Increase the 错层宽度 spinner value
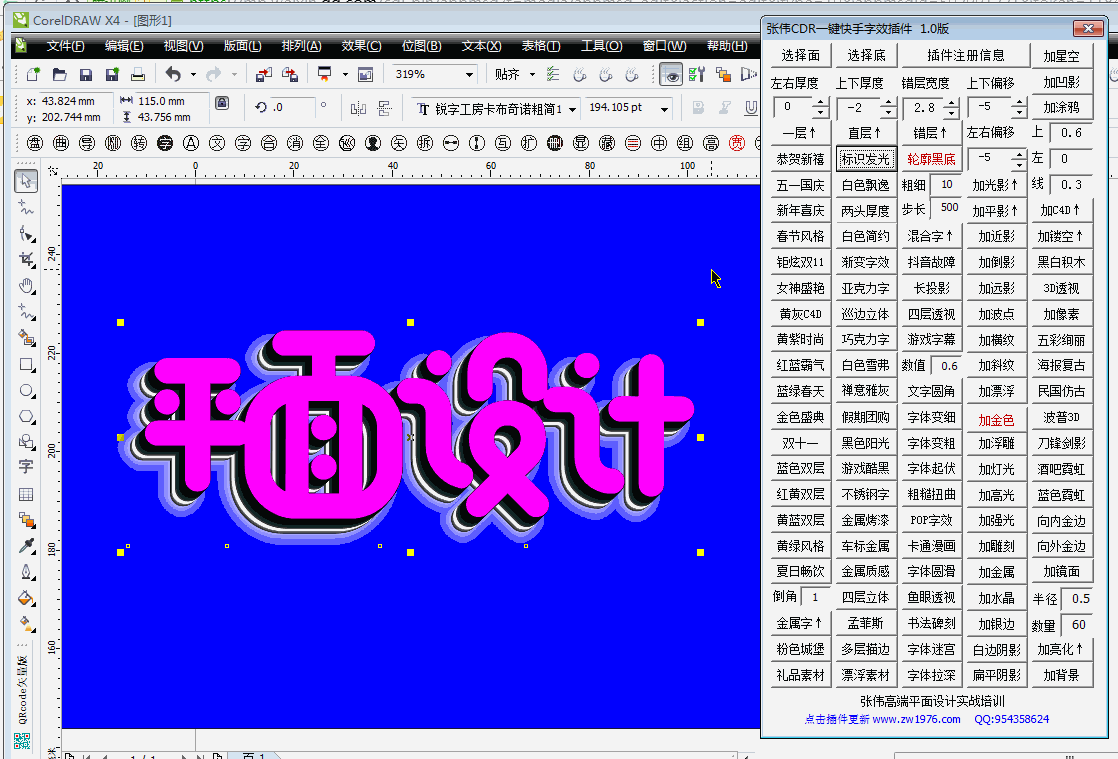This screenshot has width=1118, height=759. pos(951,103)
